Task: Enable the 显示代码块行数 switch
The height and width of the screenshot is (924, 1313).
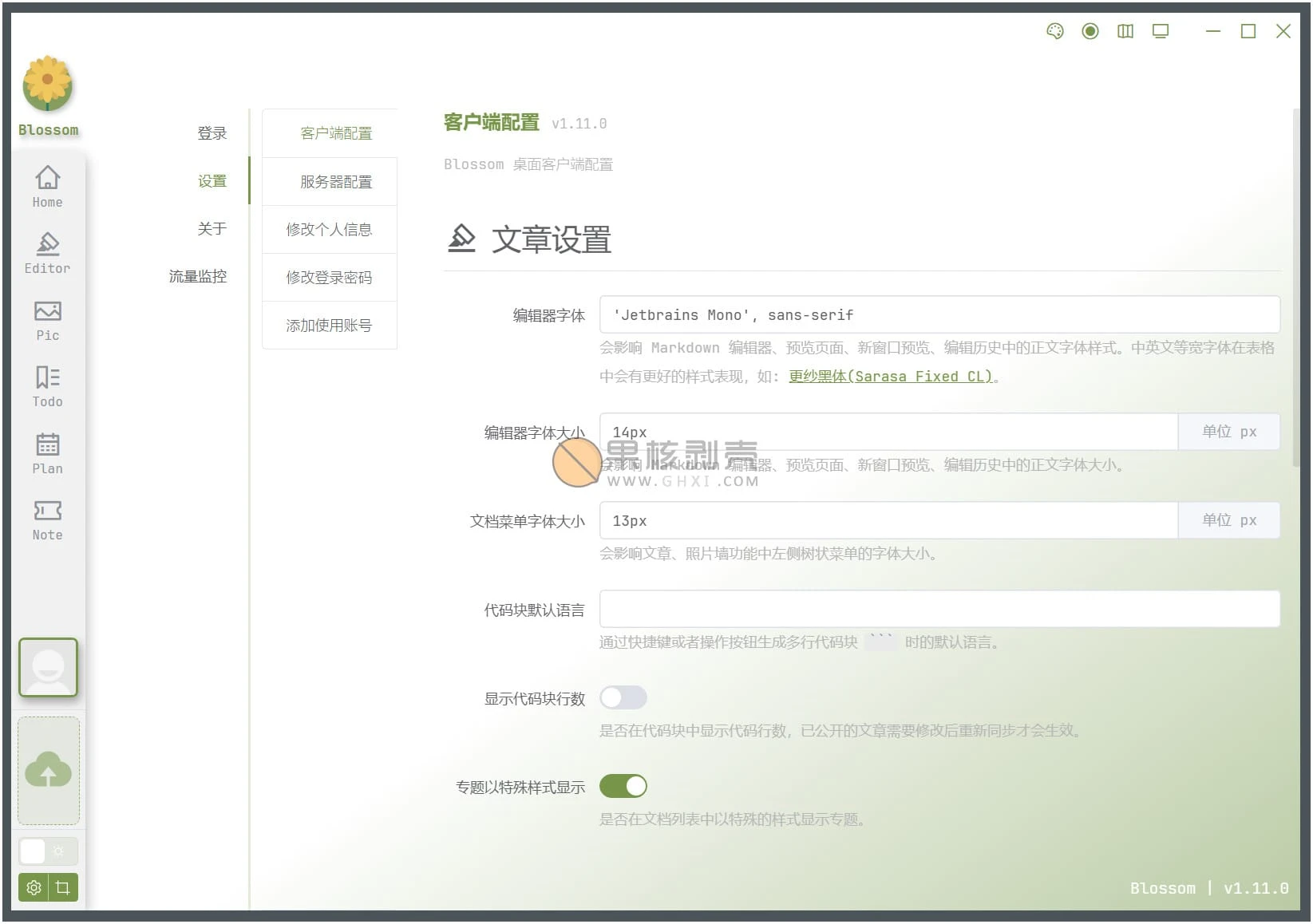Action: pyautogui.click(x=623, y=697)
